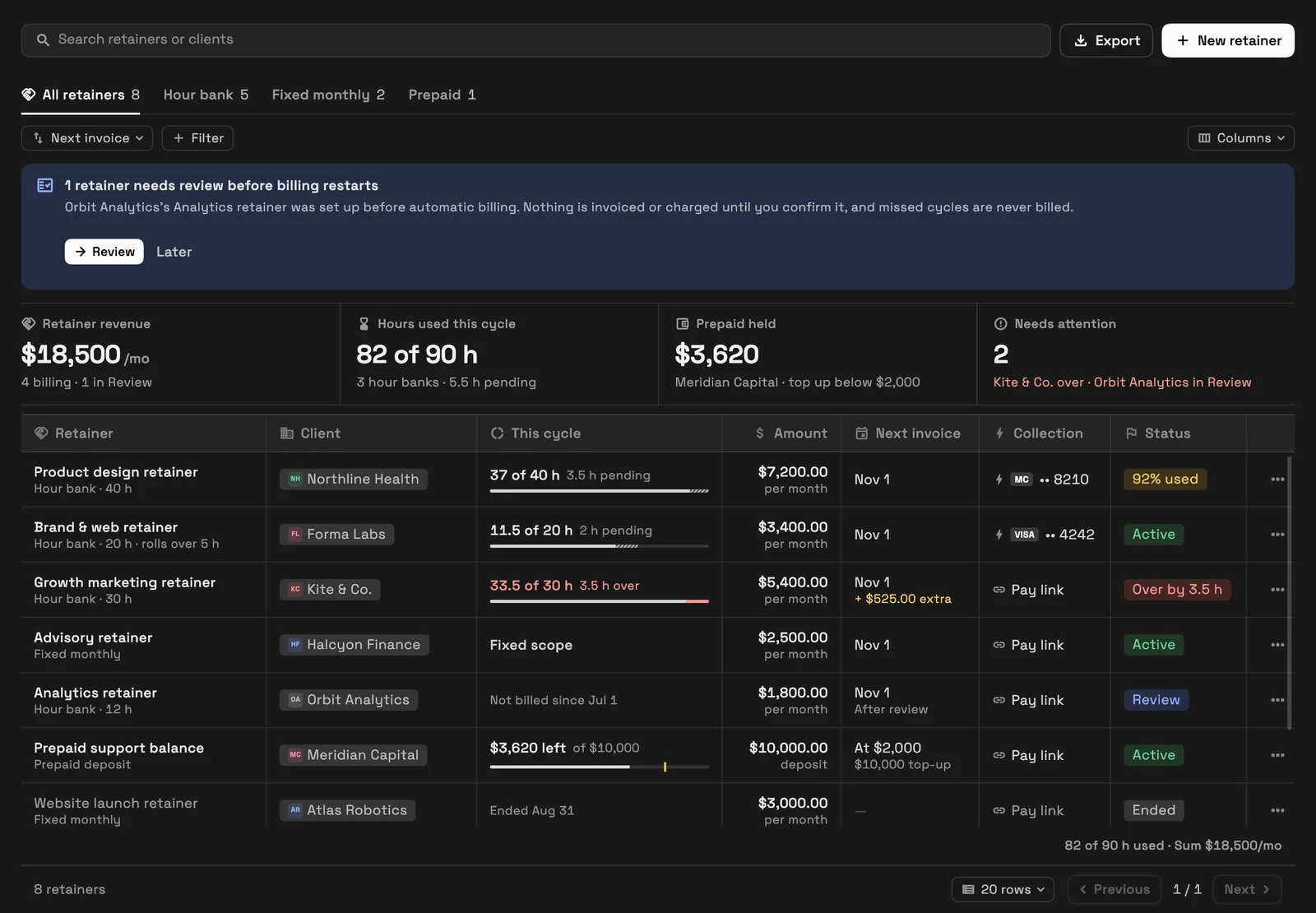
Task: Open row menu for Analytics retainer
Action: click(1277, 700)
